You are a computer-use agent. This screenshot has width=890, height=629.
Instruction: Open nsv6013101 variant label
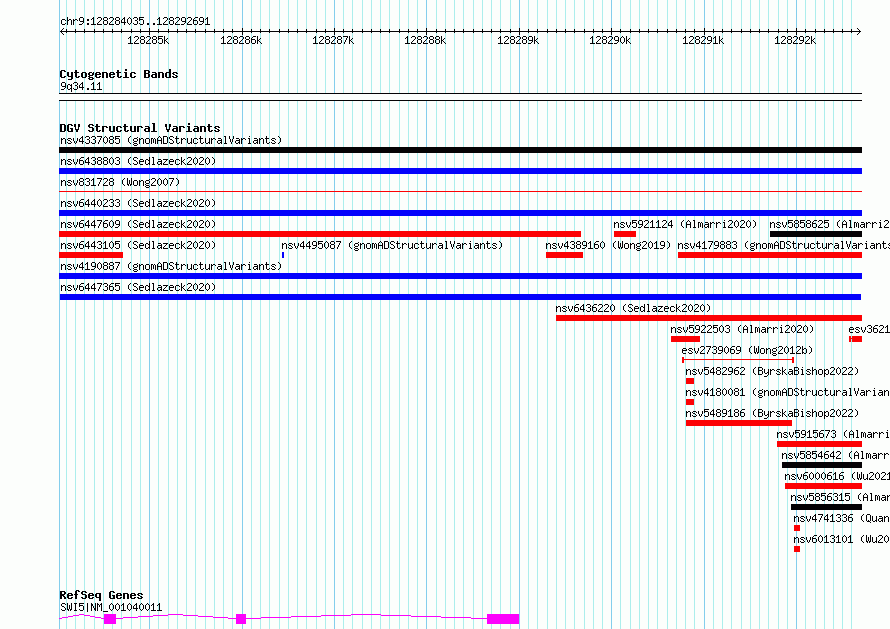pos(841,539)
